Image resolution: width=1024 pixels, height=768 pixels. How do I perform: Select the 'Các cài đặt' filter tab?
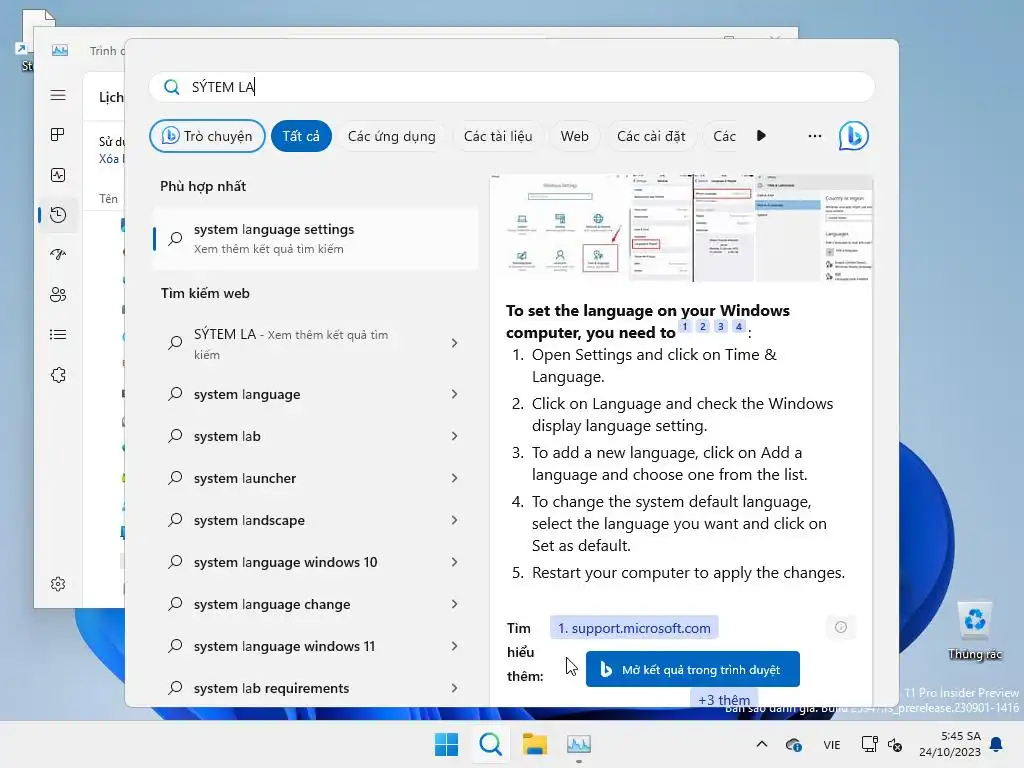(x=651, y=136)
